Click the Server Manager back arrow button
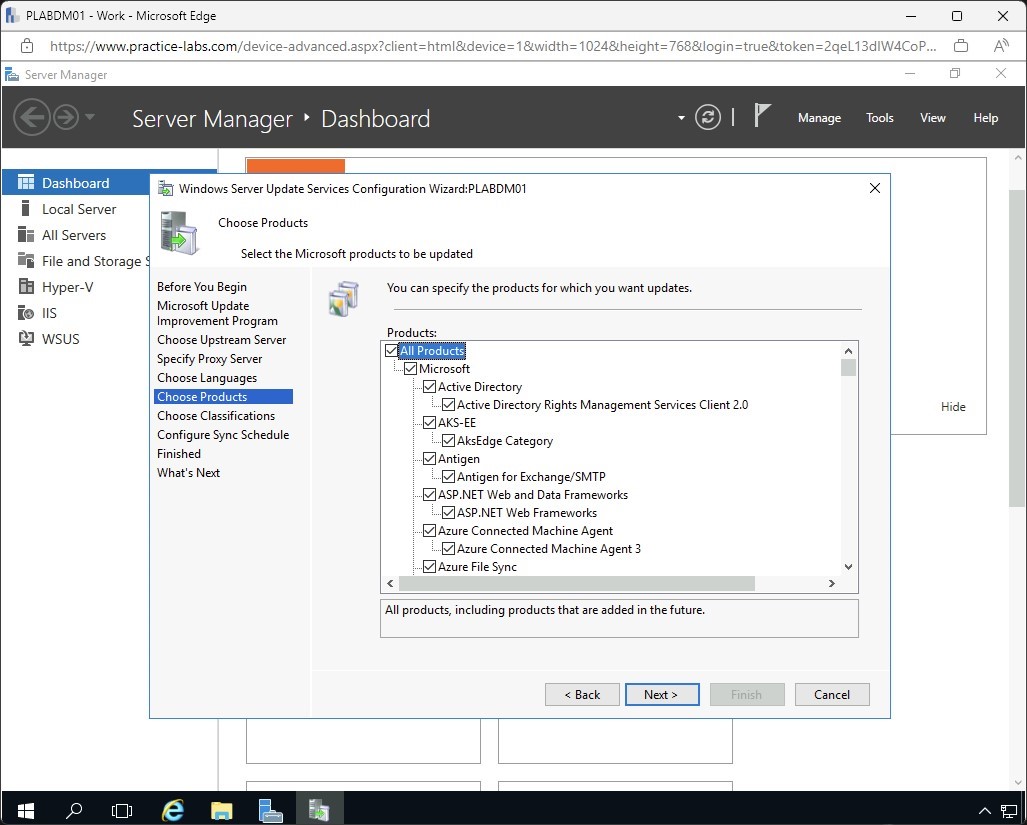The height and width of the screenshot is (825, 1027). (32, 117)
